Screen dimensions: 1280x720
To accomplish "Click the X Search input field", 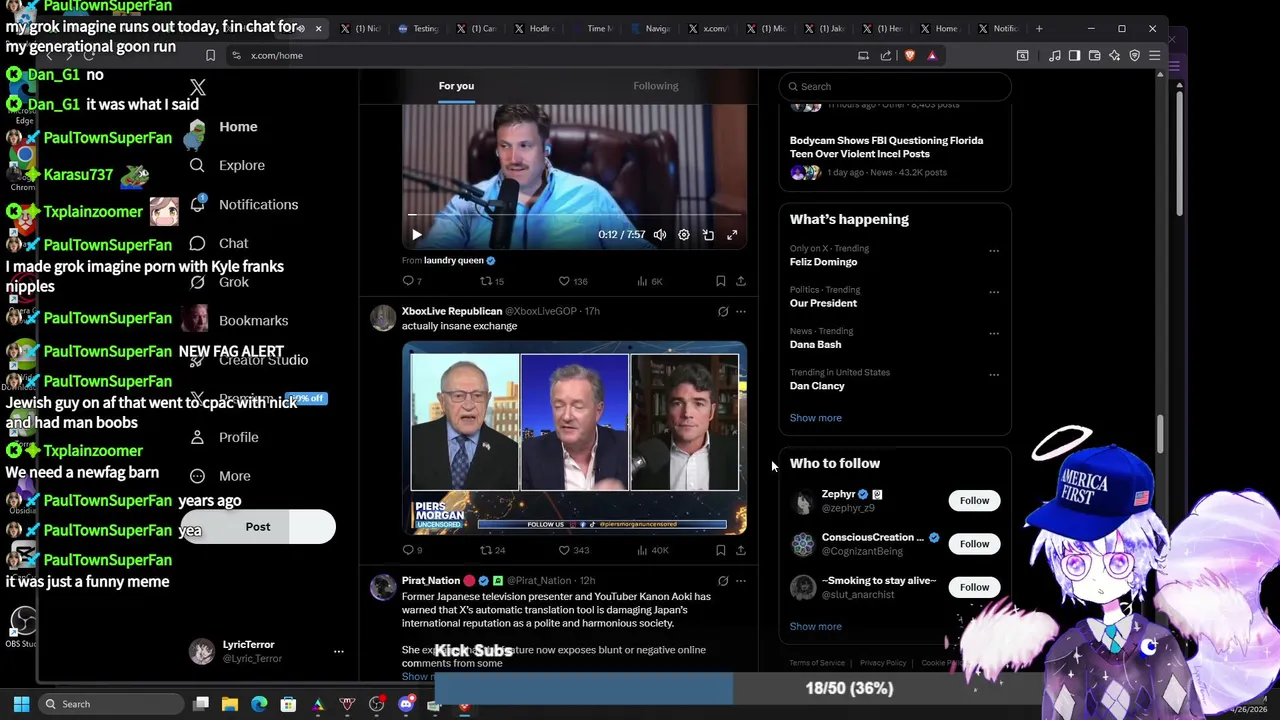I will pyautogui.click(x=895, y=86).
